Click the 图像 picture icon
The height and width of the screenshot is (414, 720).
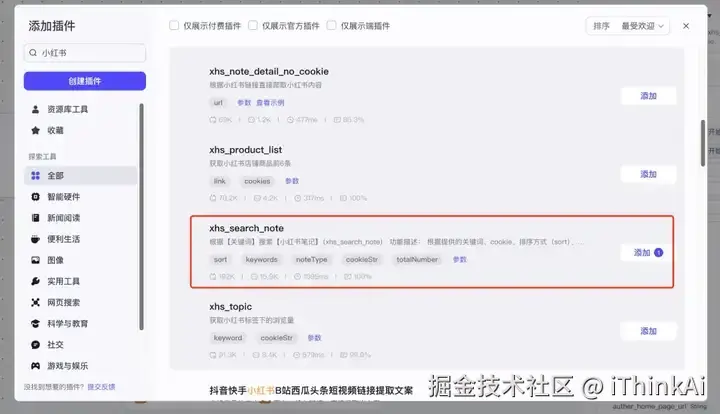[x=35, y=260]
